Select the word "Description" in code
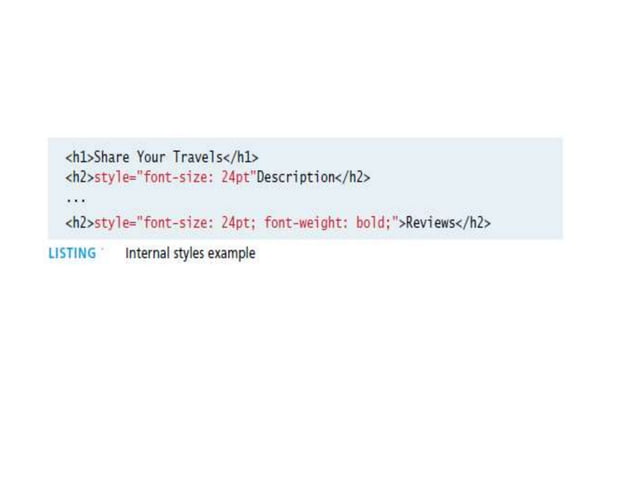The height and width of the screenshot is (478, 638). coord(296,177)
